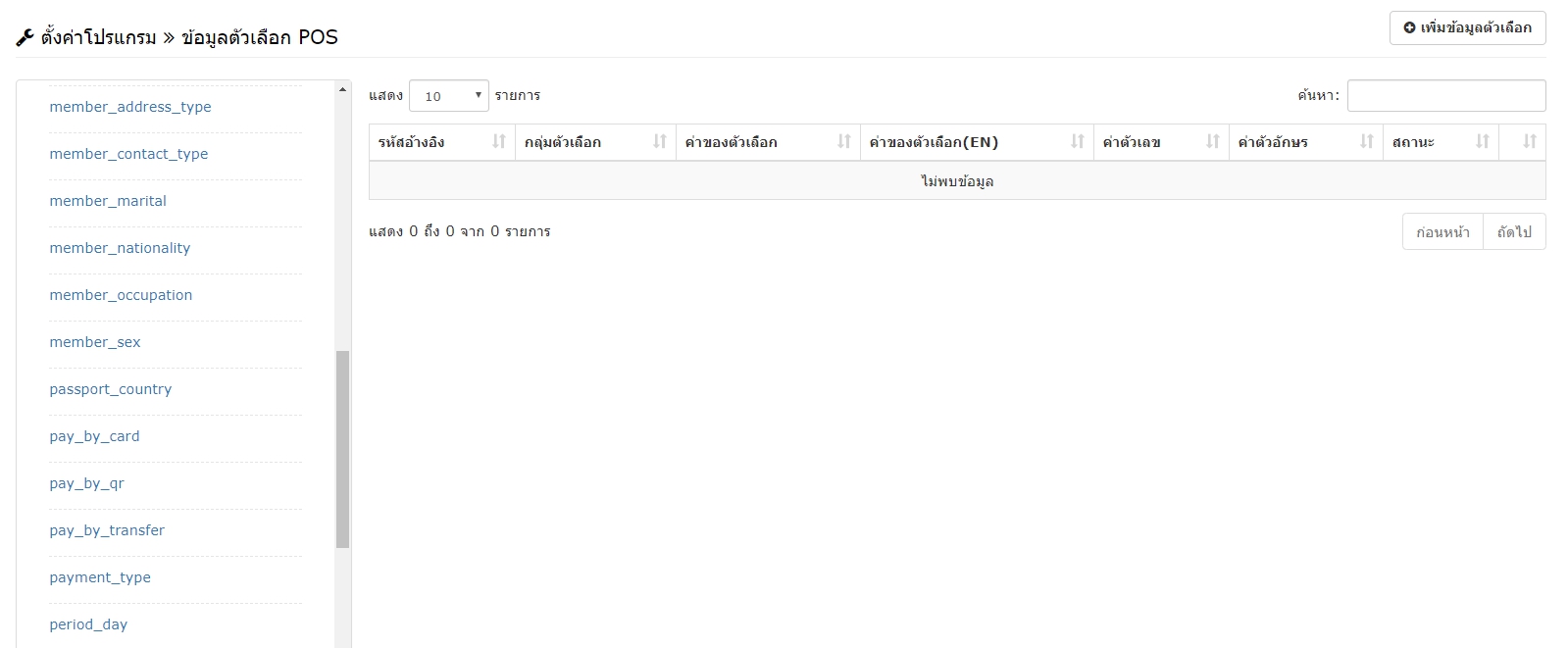Click the ค่าตัวอักษร column header
Image resolution: width=1568 pixels, height=648 pixels.
coord(1306,142)
